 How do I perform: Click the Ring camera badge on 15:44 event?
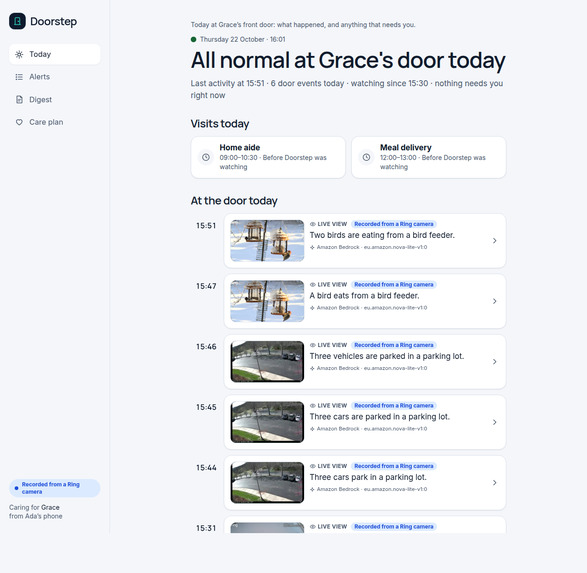click(x=394, y=466)
